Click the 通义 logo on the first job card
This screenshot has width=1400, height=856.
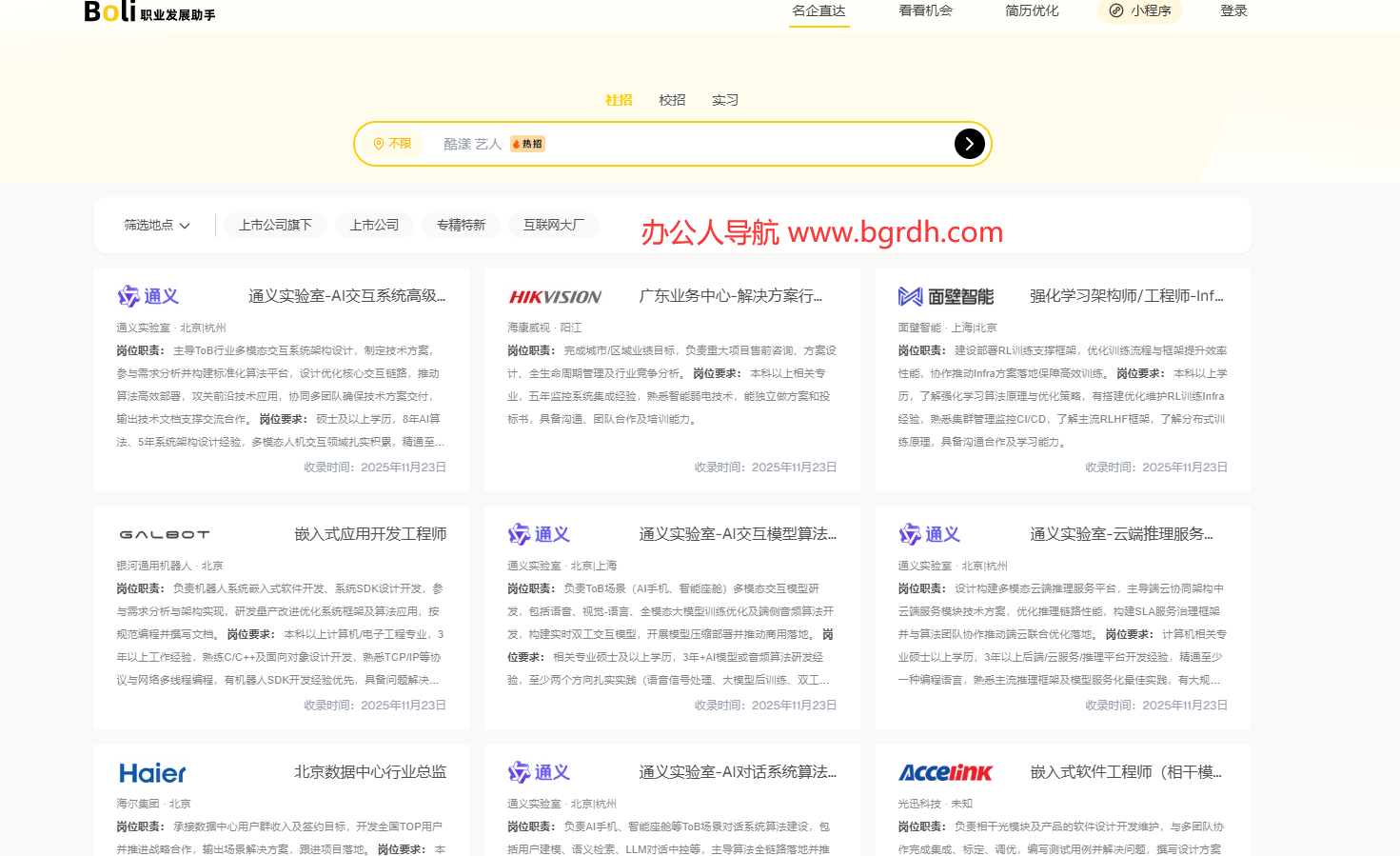pyautogui.click(x=148, y=296)
